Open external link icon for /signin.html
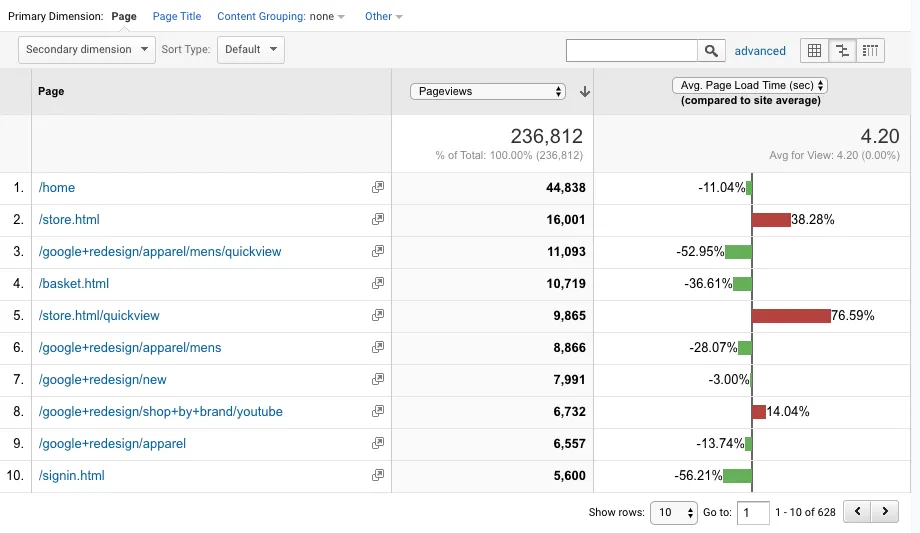The height and width of the screenshot is (533, 920). click(x=377, y=476)
